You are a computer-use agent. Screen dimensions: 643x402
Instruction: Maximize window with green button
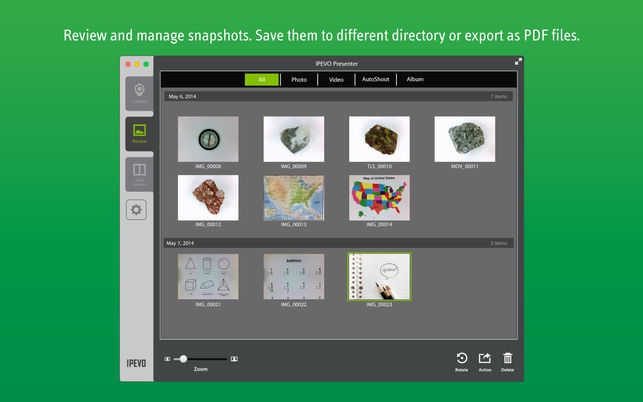pos(146,64)
